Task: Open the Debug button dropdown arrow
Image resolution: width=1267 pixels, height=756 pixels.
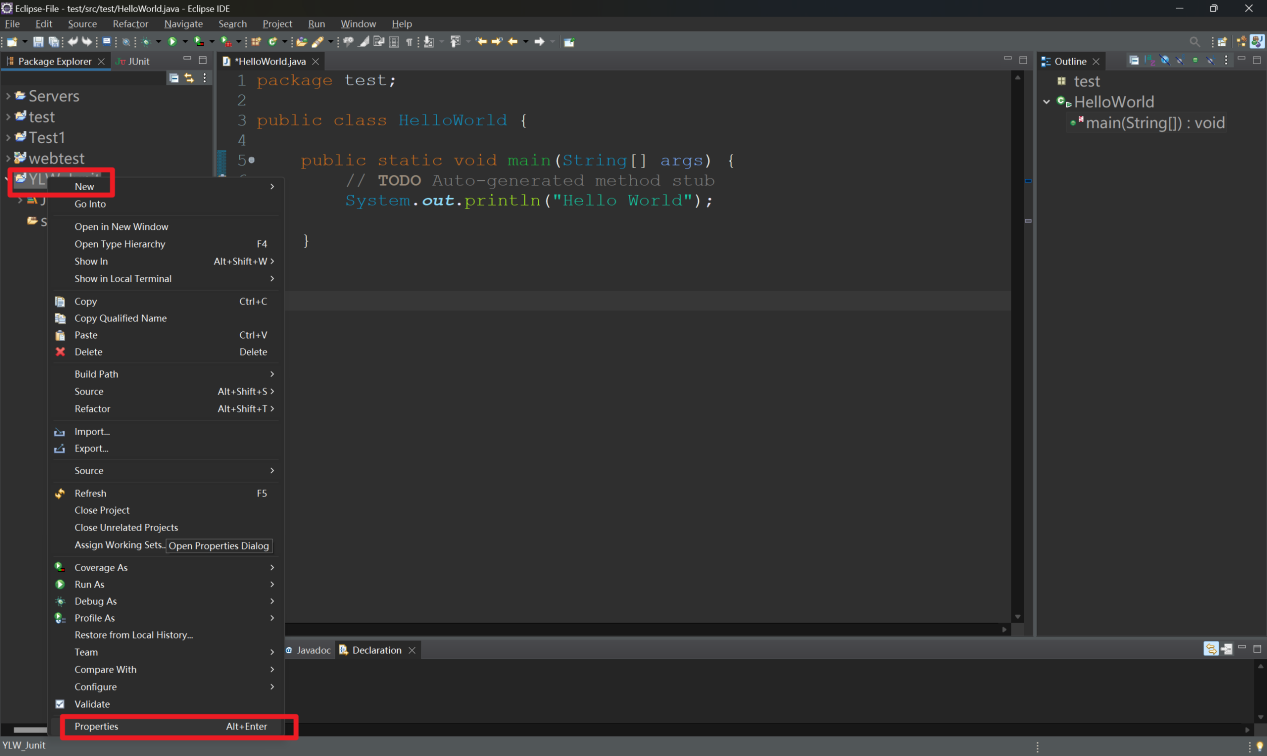Action: pyautogui.click(x=159, y=42)
